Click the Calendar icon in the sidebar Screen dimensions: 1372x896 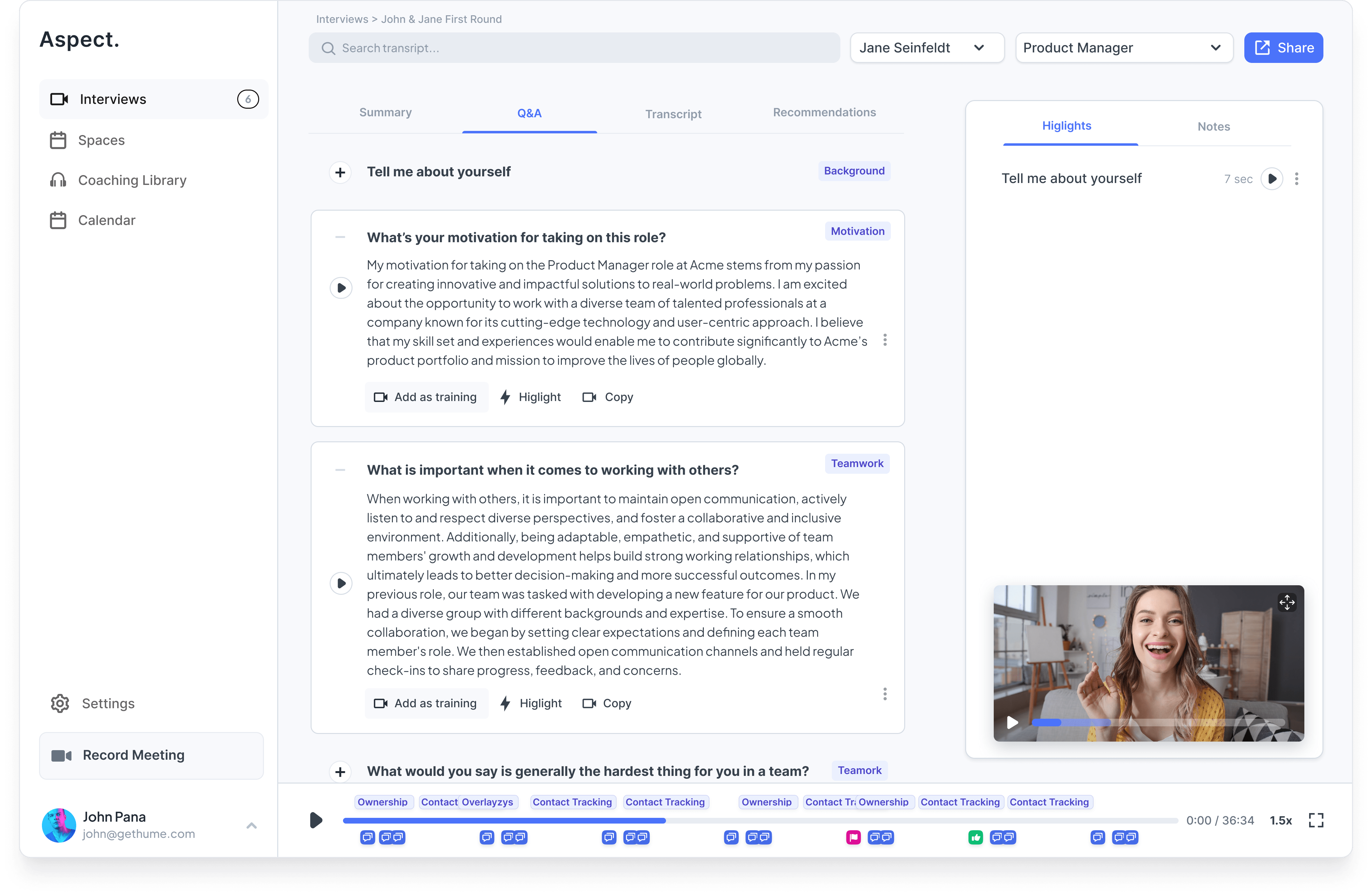[59, 220]
